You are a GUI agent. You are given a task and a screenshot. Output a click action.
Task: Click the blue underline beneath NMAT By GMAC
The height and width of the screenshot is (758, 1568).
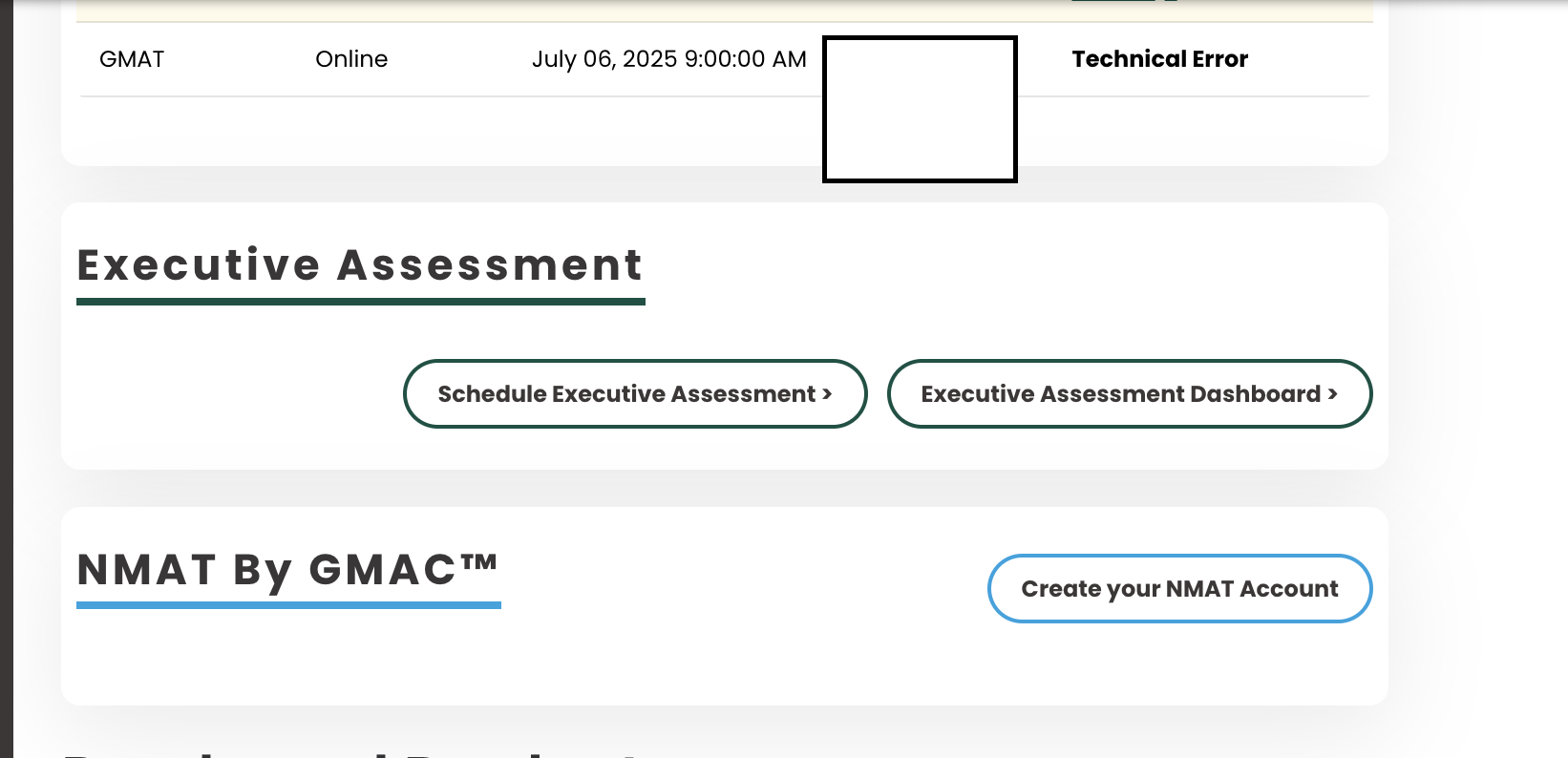[x=287, y=605]
